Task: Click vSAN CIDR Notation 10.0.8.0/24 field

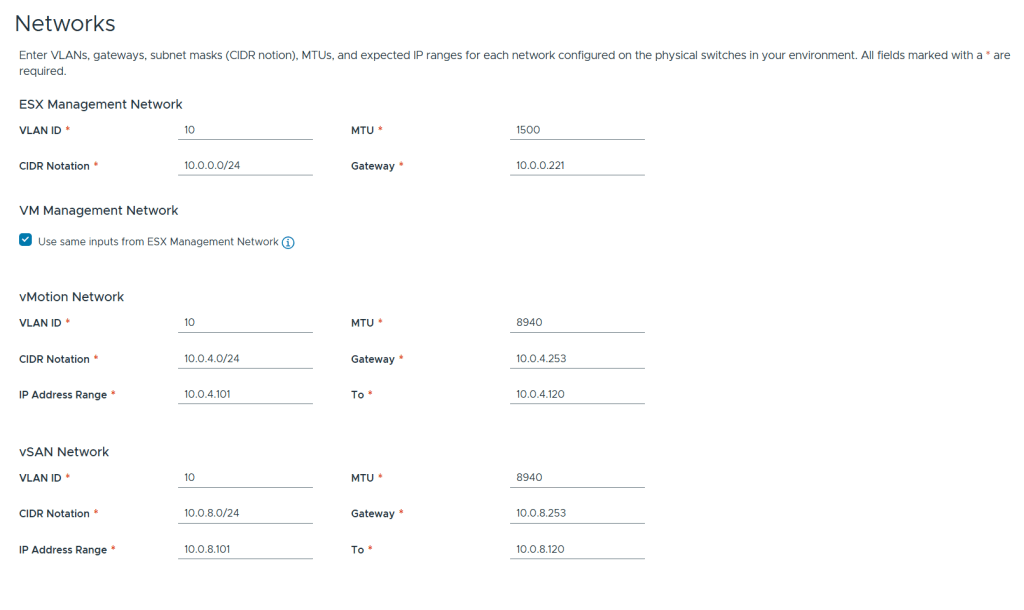Action: (245, 514)
